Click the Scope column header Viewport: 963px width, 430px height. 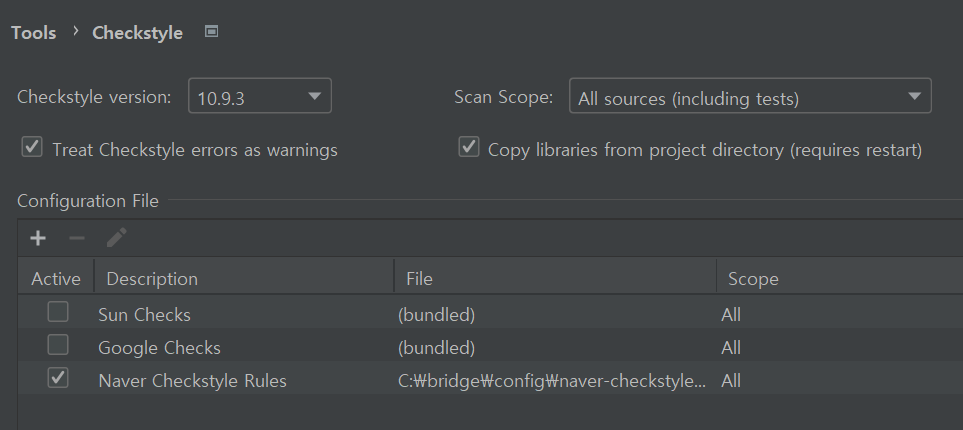[840, 278]
